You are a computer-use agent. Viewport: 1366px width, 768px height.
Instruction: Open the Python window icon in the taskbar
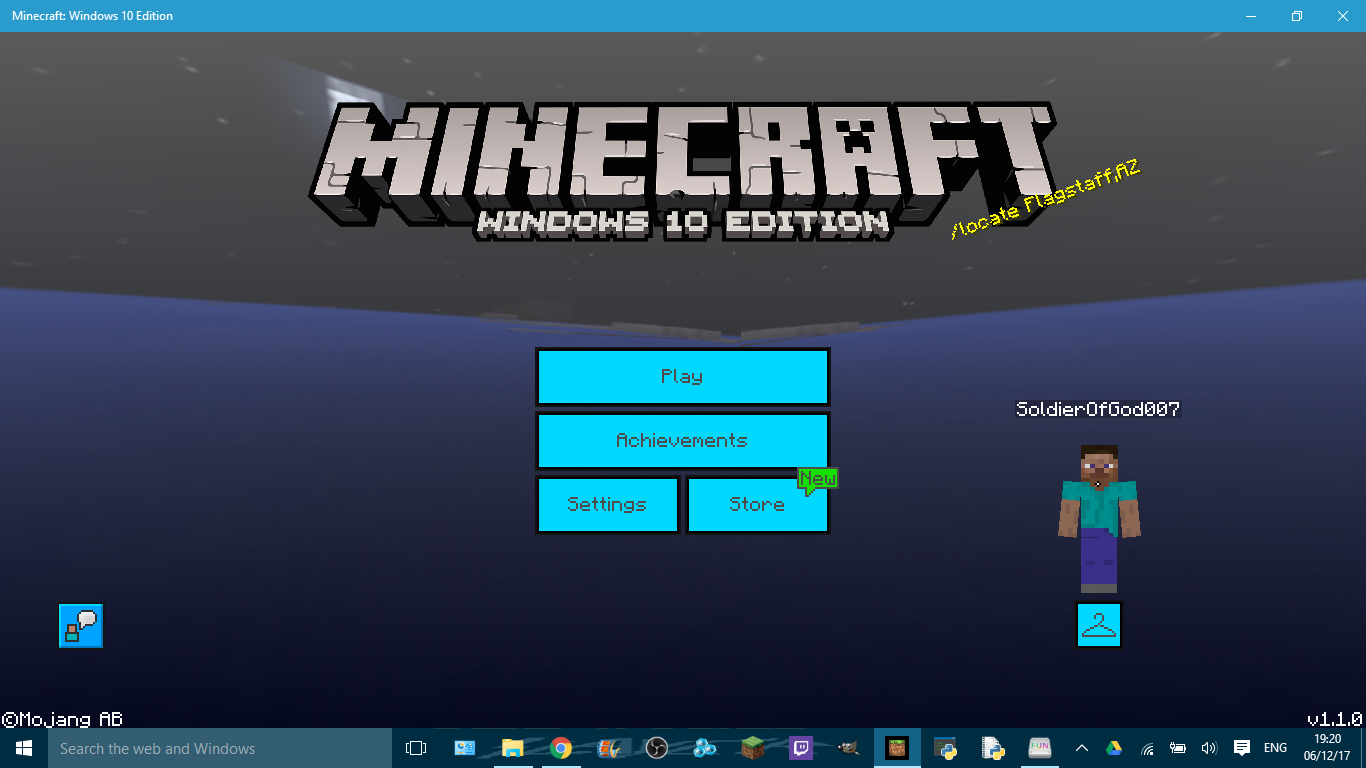point(945,748)
